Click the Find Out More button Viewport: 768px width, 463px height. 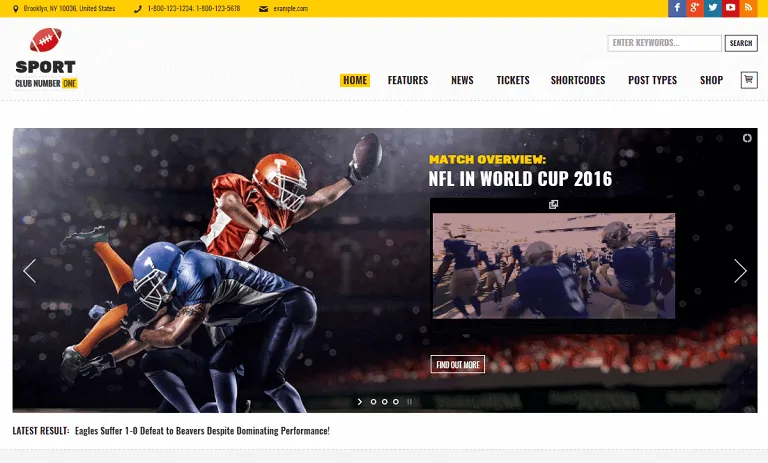click(x=458, y=365)
